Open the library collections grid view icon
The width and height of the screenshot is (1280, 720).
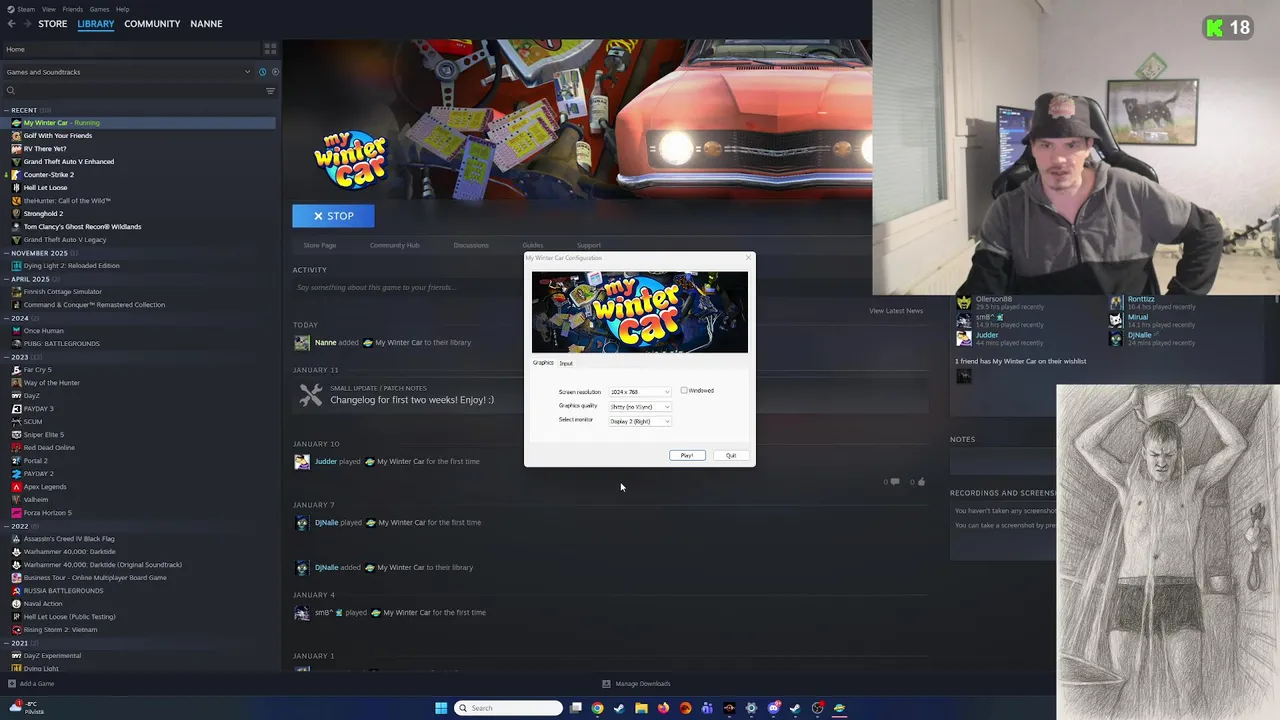[x=270, y=48]
